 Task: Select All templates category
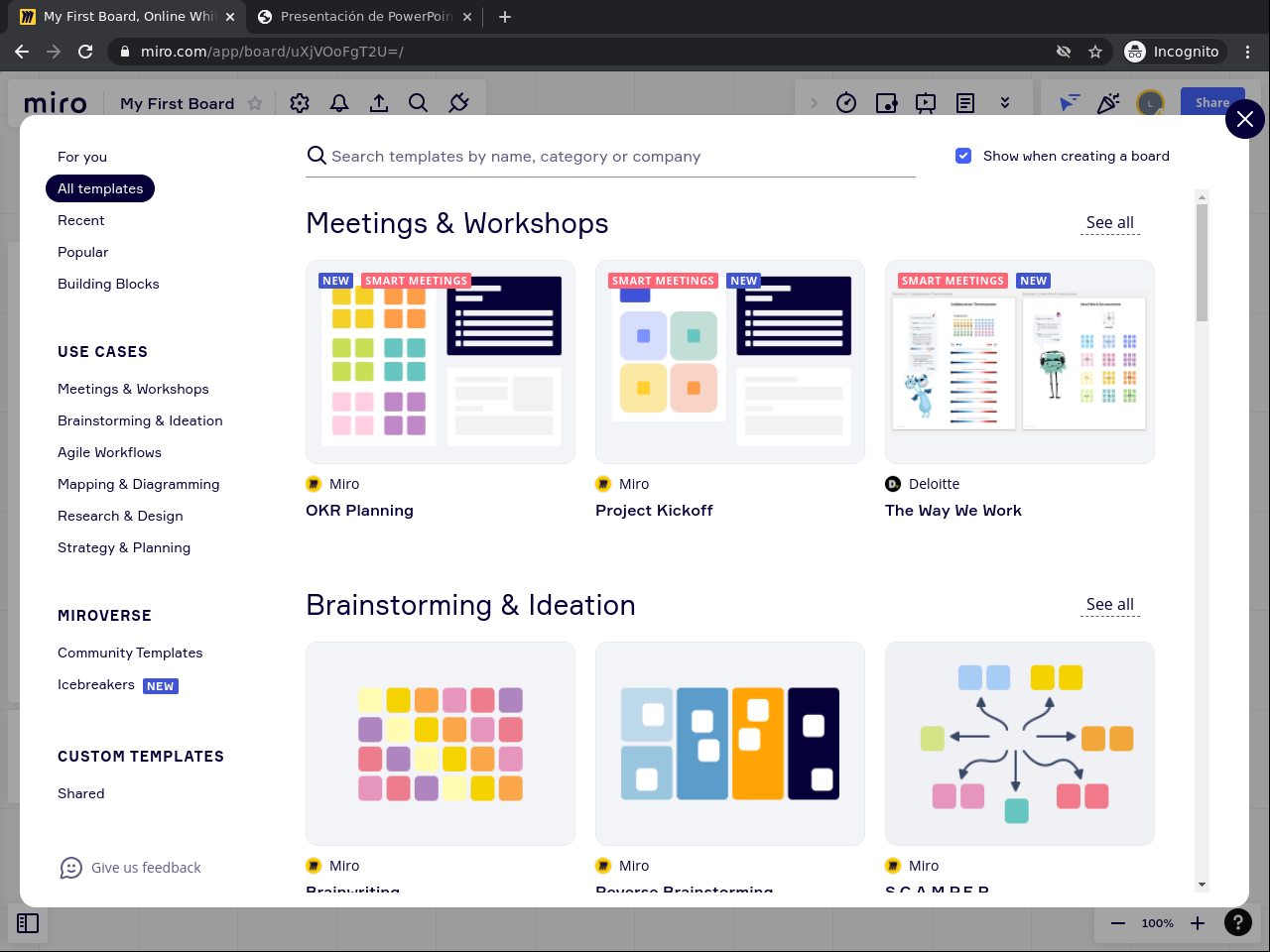pyautogui.click(x=100, y=188)
